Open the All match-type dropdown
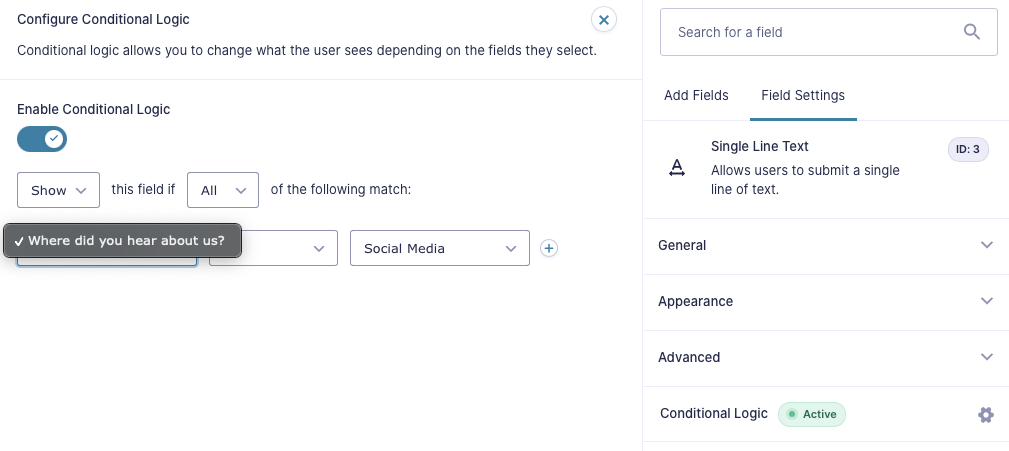This screenshot has height=451, width=1009. click(x=223, y=190)
